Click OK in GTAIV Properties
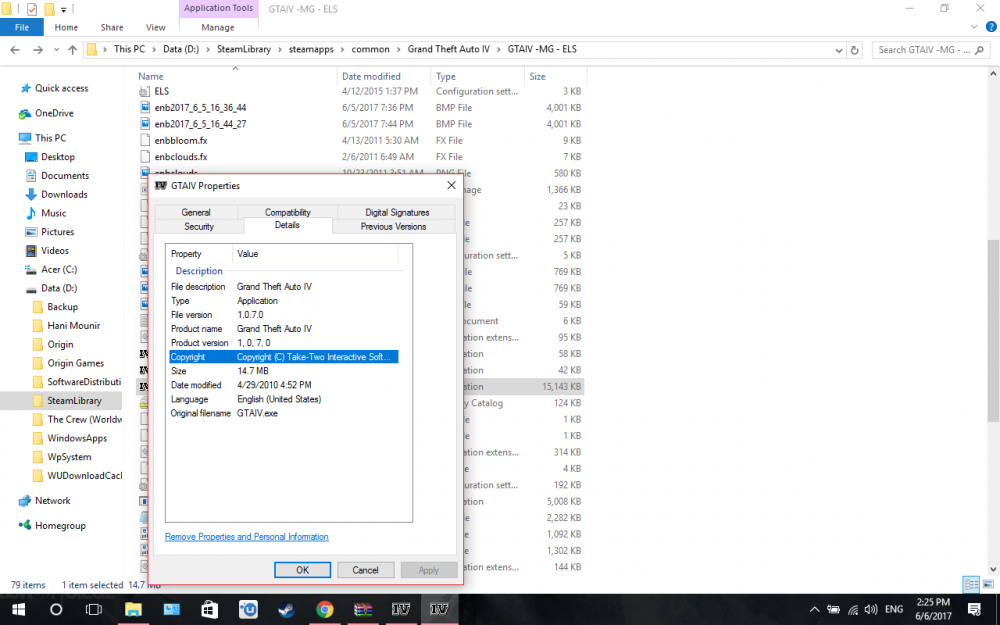The width and height of the screenshot is (1000, 625). [x=302, y=570]
